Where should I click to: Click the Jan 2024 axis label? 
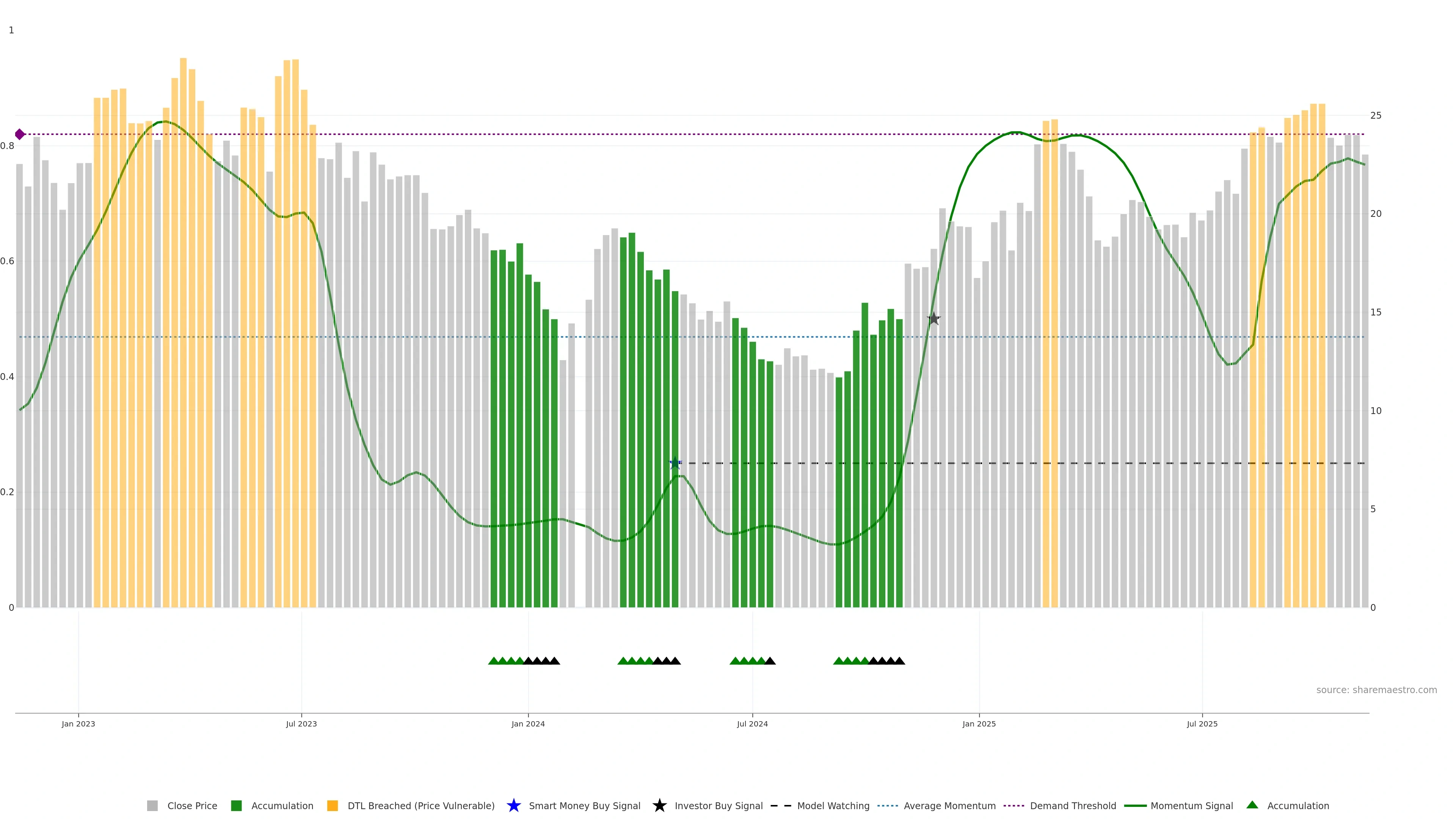click(528, 724)
